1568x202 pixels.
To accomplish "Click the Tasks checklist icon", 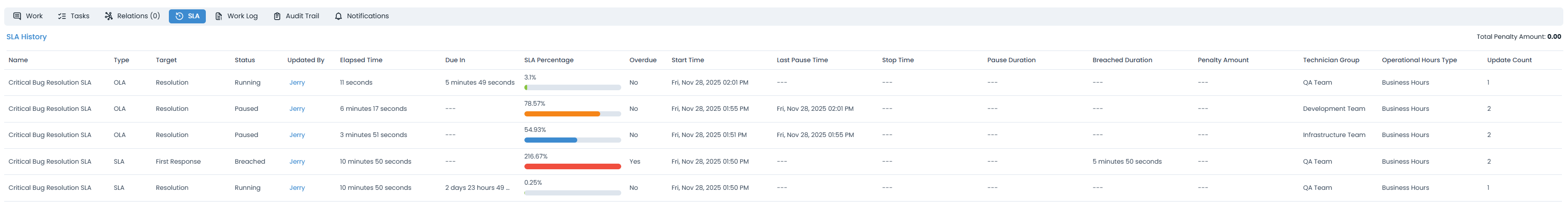I will click(x=62, y=16).
